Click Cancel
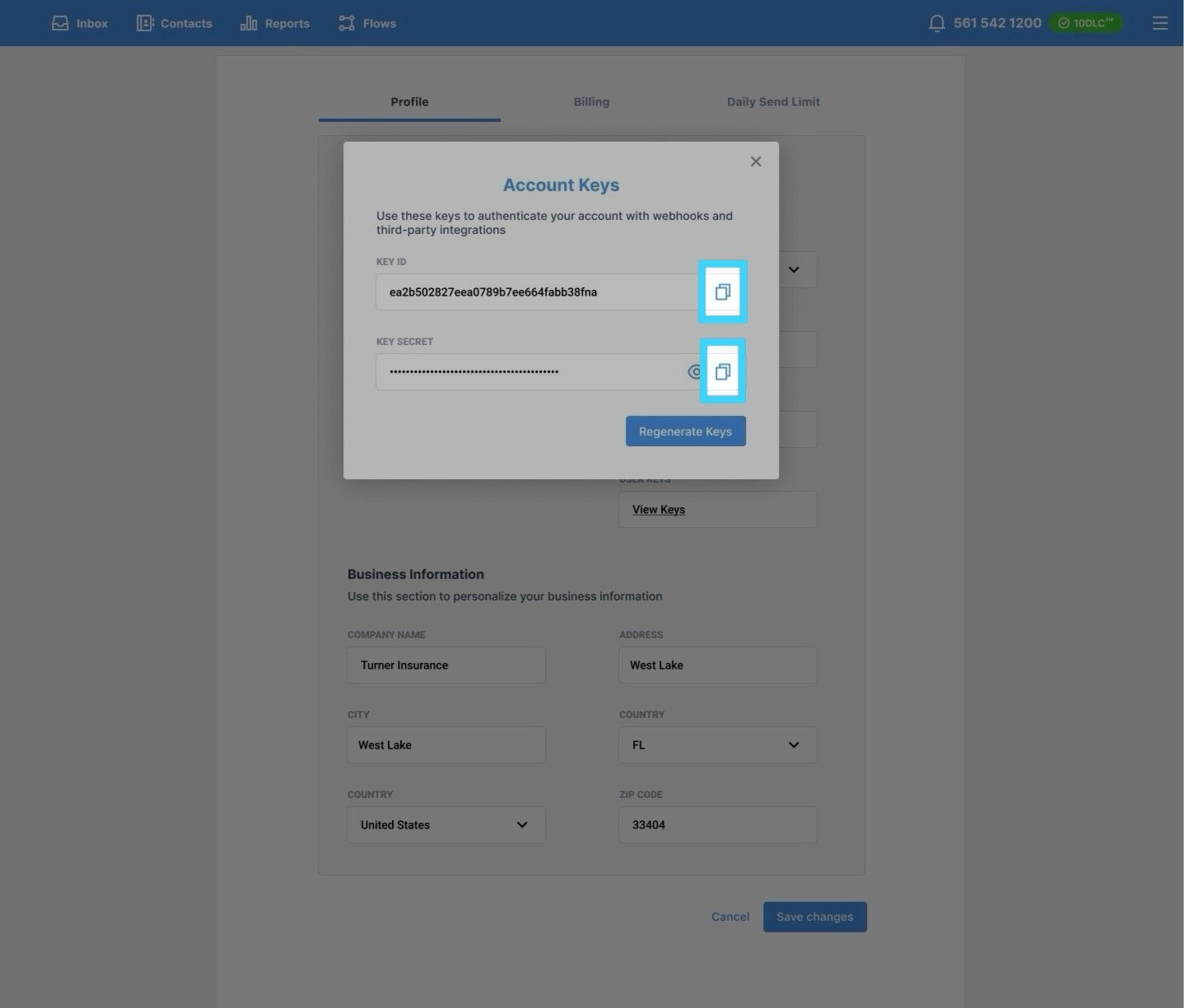1184x1008 pixels. [x=730, y=917]
